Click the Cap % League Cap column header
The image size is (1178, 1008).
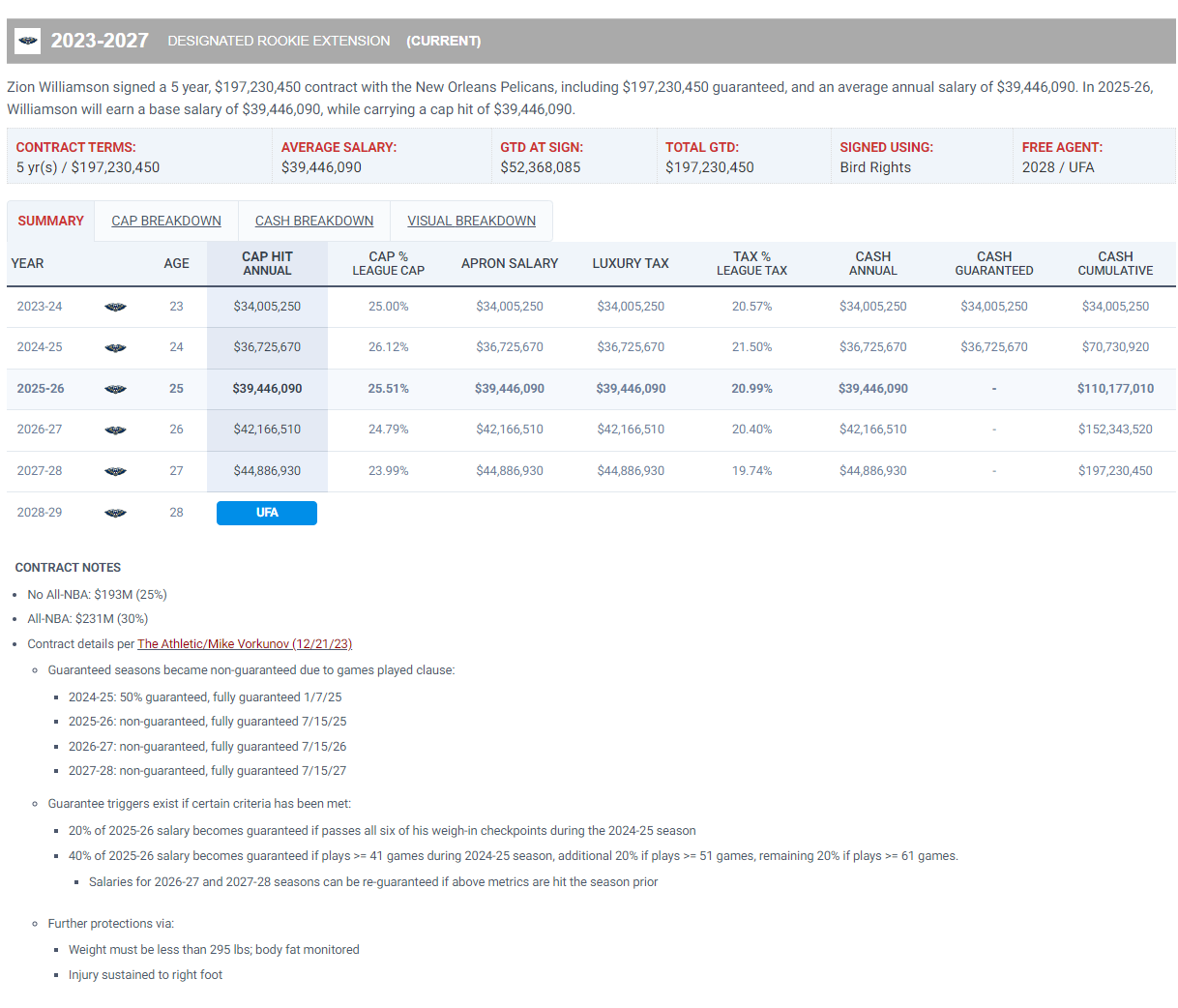[x=388, y=263]
